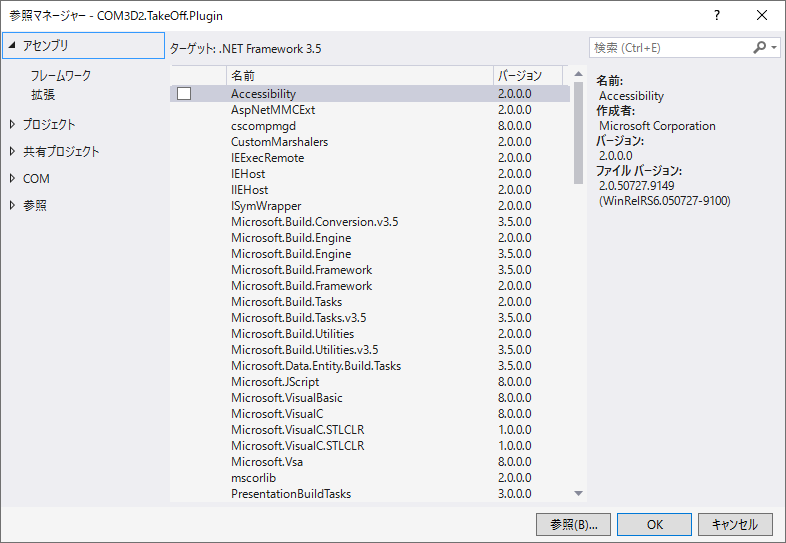This screenshot has height=543, width=786.
Task: Click the list scrollbar down arrow
Action: pos(578,493)
